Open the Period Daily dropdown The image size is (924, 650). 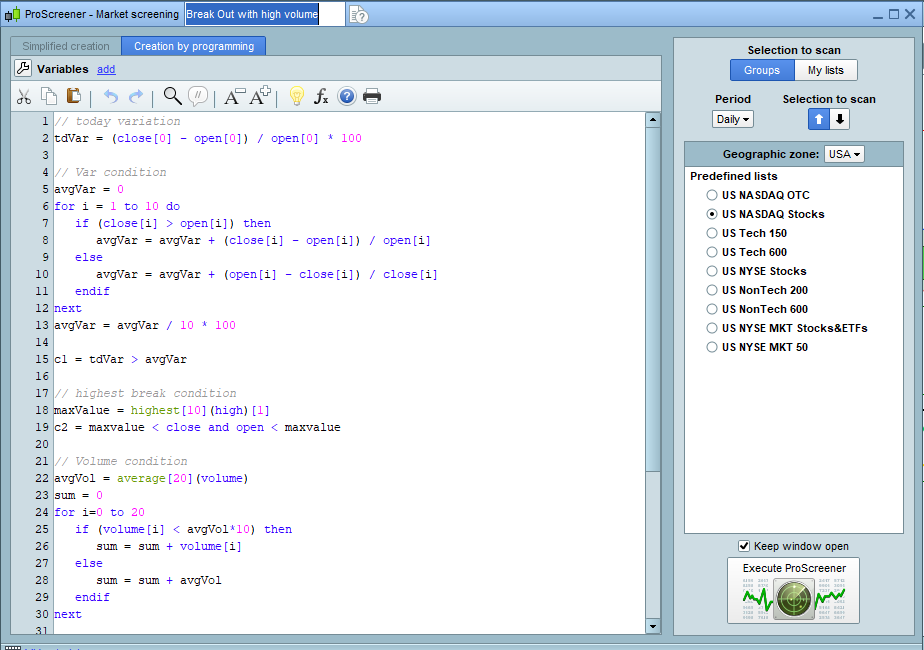tap(732, 119)
